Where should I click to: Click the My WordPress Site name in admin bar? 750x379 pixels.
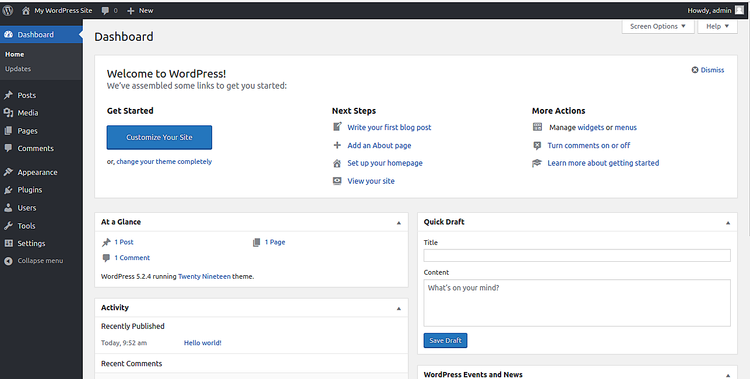[63, 11]
